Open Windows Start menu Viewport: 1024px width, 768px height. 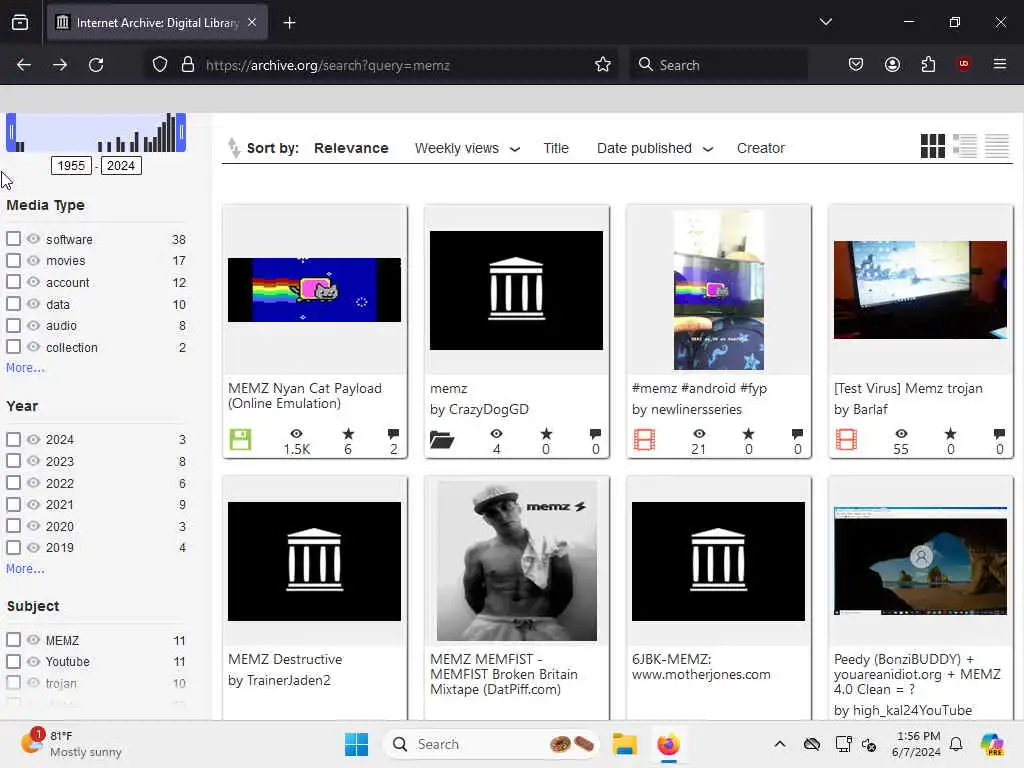pyautogui.click(x=357, y=744)
